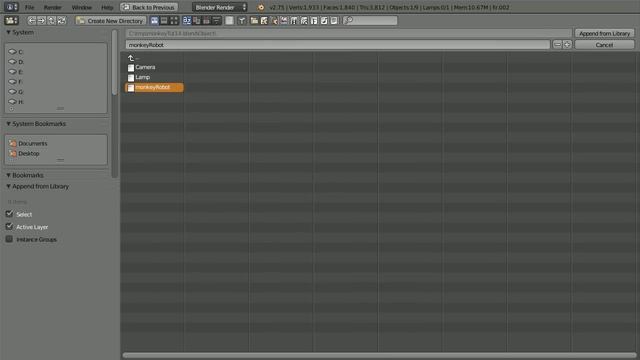This screenshot has height=360, width=640.
Task: Open the Window menu
Action: (82, 7)
